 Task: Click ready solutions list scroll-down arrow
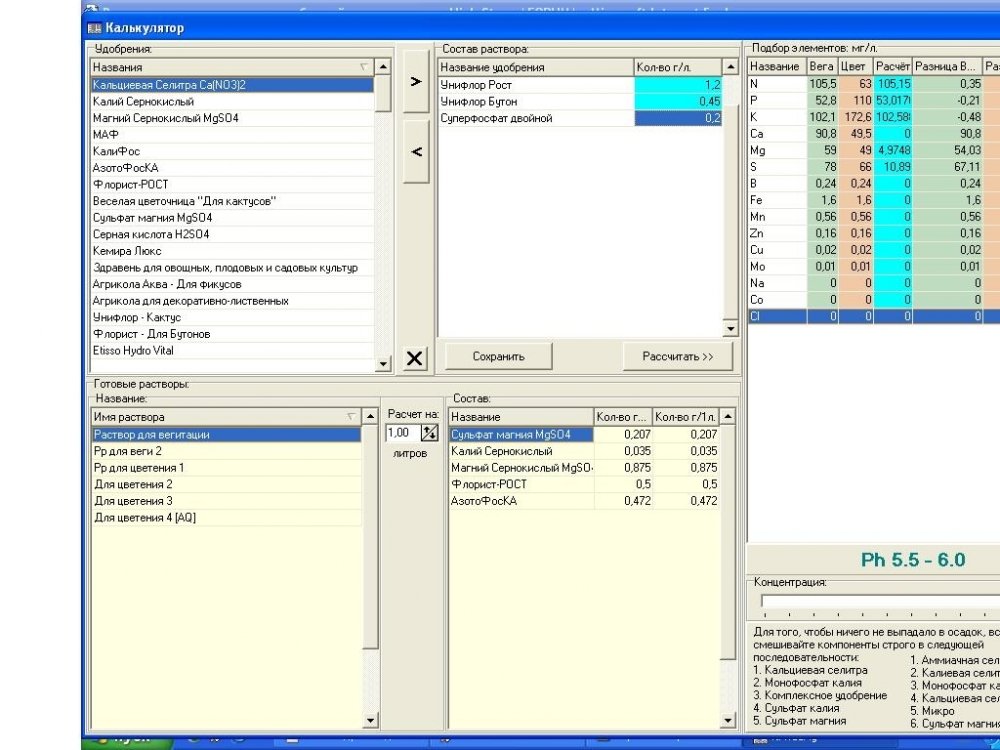coord(370,721)
